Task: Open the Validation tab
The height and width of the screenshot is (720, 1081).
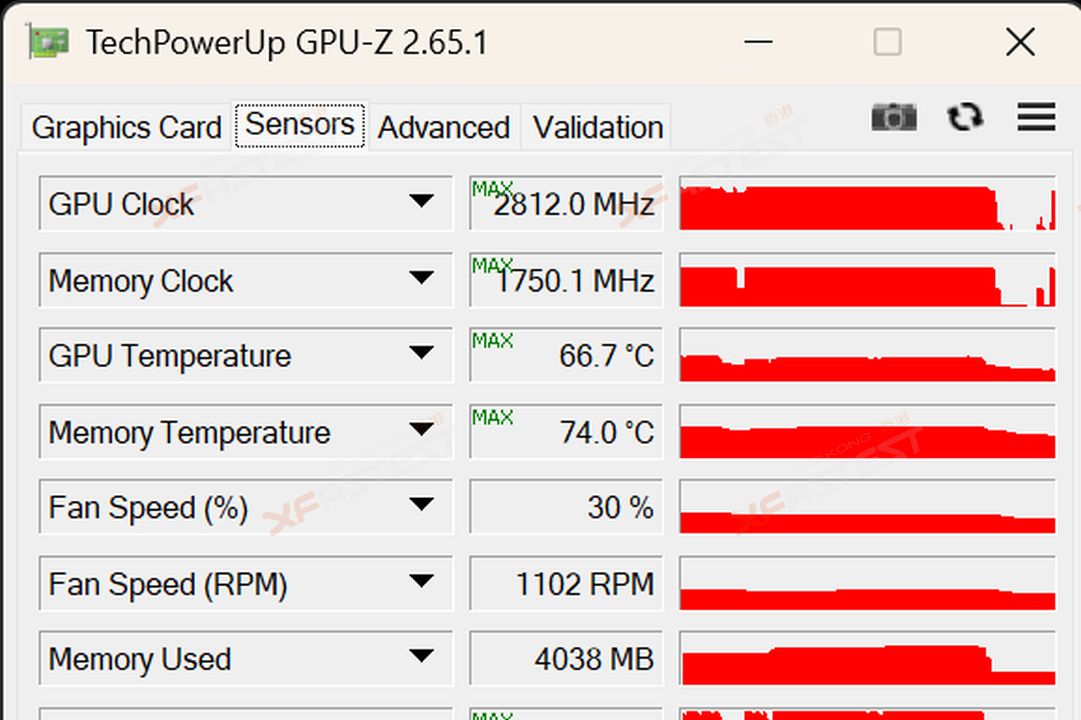Action: pos(598,127)
